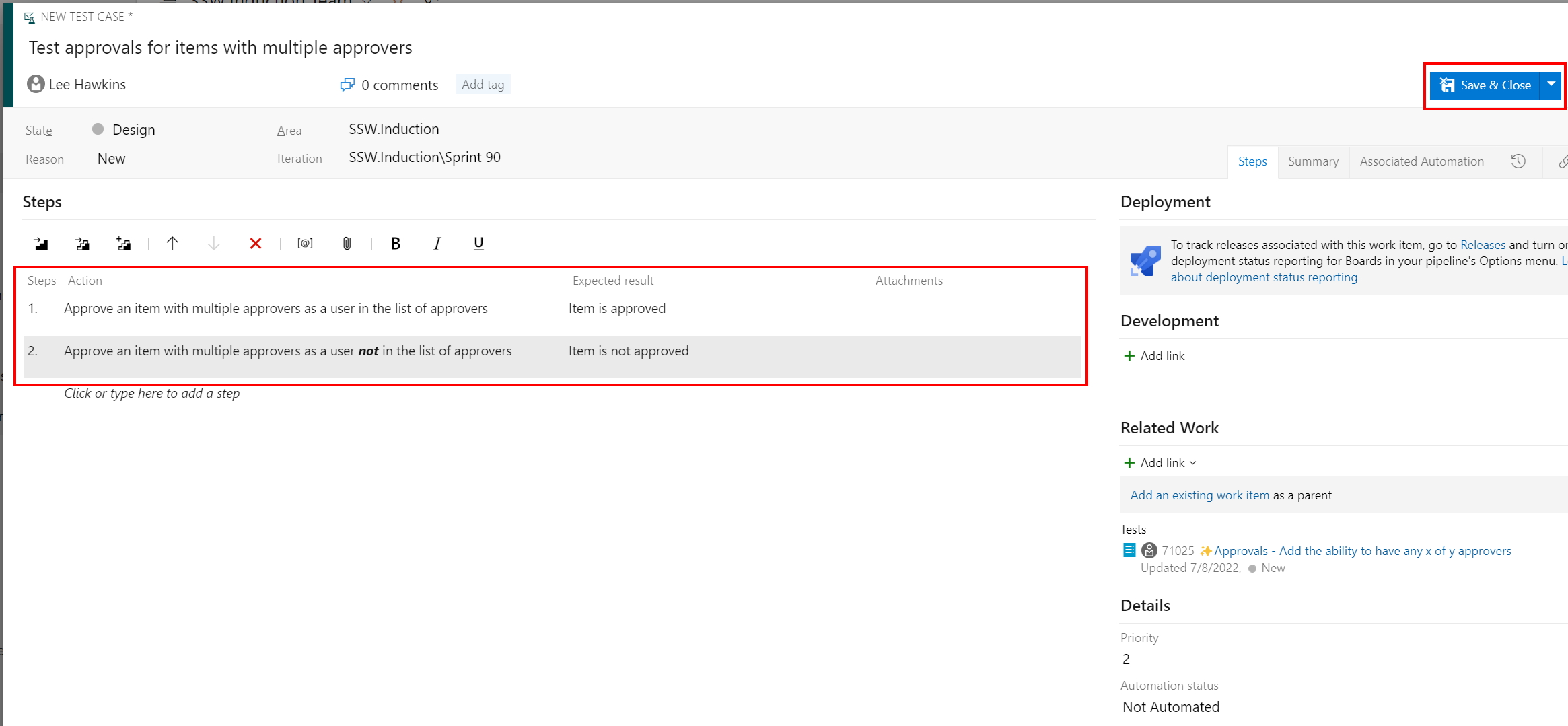Expand the Save & Close dropdown arrow
The height and width of the screenshot is (726, 1568).
[1551, 85]
